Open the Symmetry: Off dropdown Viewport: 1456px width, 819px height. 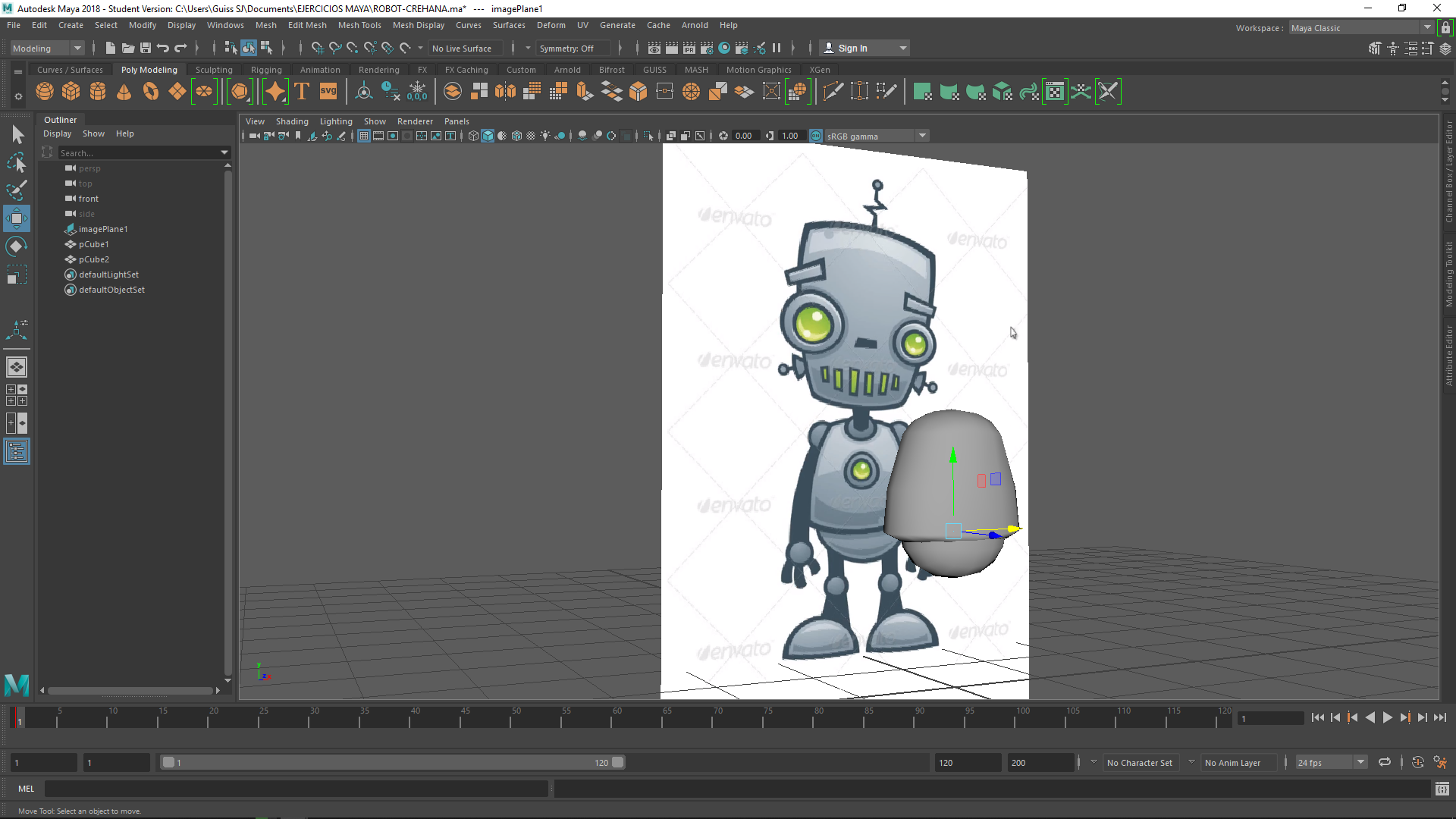click(x=573, y=48)
